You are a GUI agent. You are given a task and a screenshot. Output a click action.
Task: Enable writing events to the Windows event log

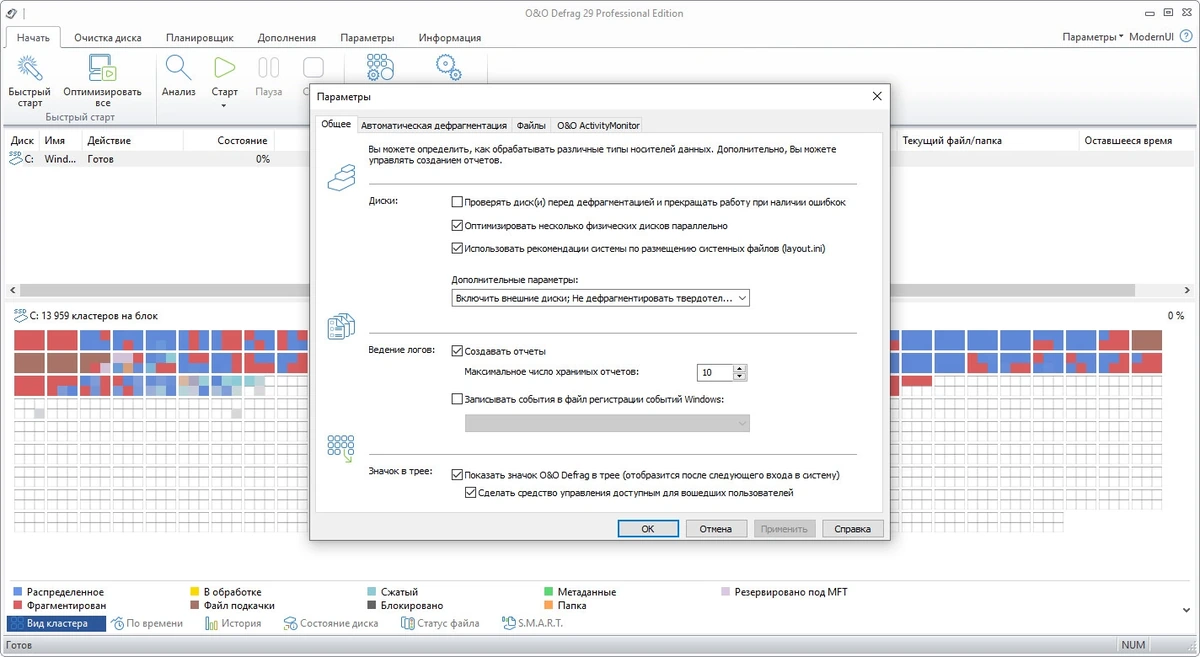457,399
